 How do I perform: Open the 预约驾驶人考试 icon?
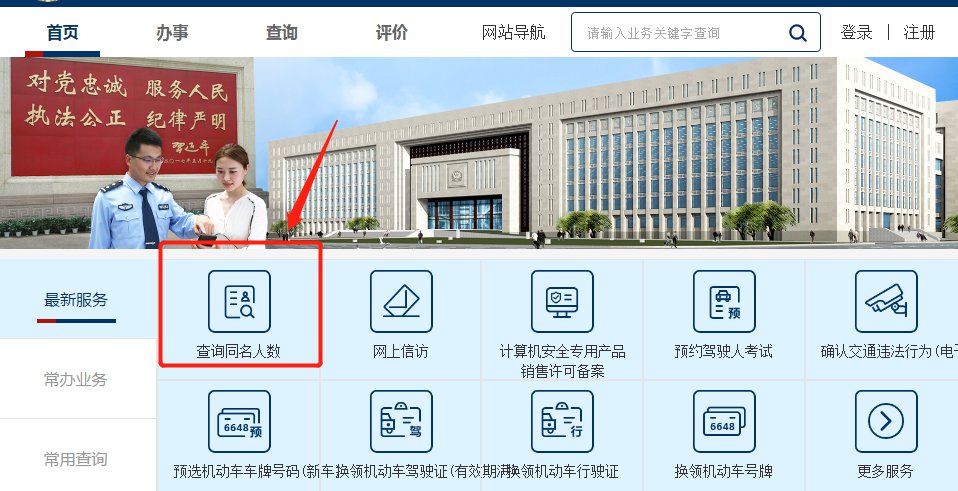coord(724,302)
